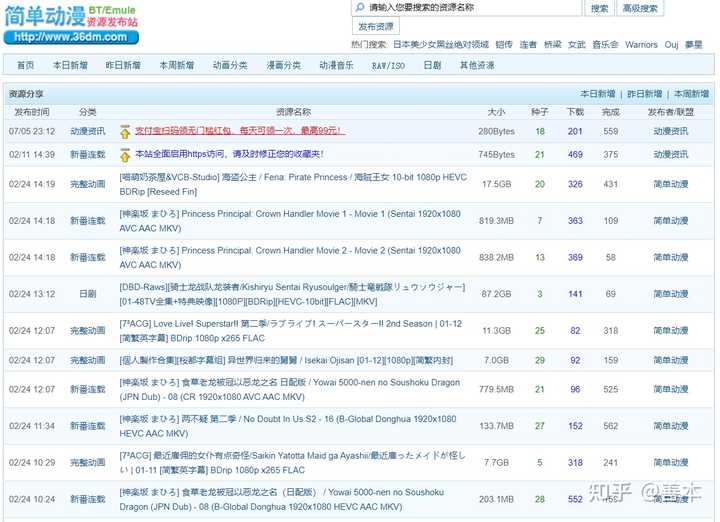This screenshot has height=522, width=720.
Task: Click the 完成 column header
Action: (610, 112)
